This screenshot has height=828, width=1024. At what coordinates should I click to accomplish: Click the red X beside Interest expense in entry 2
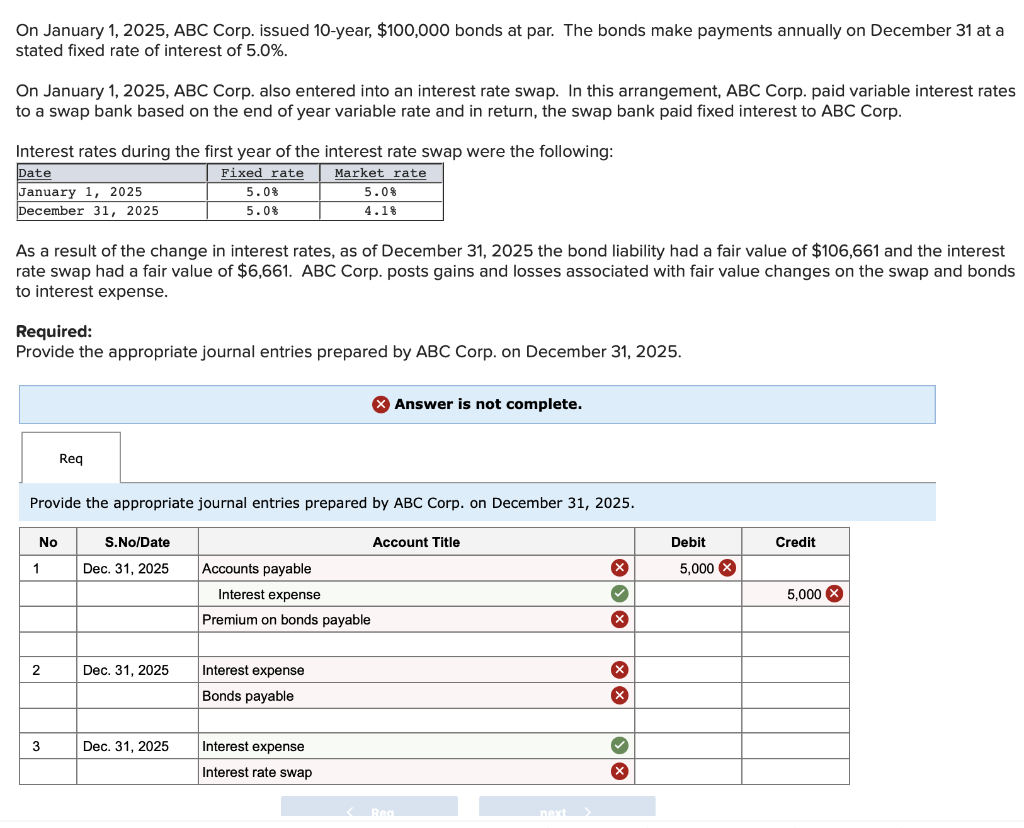pyautogui.click(x=618, y=670)
